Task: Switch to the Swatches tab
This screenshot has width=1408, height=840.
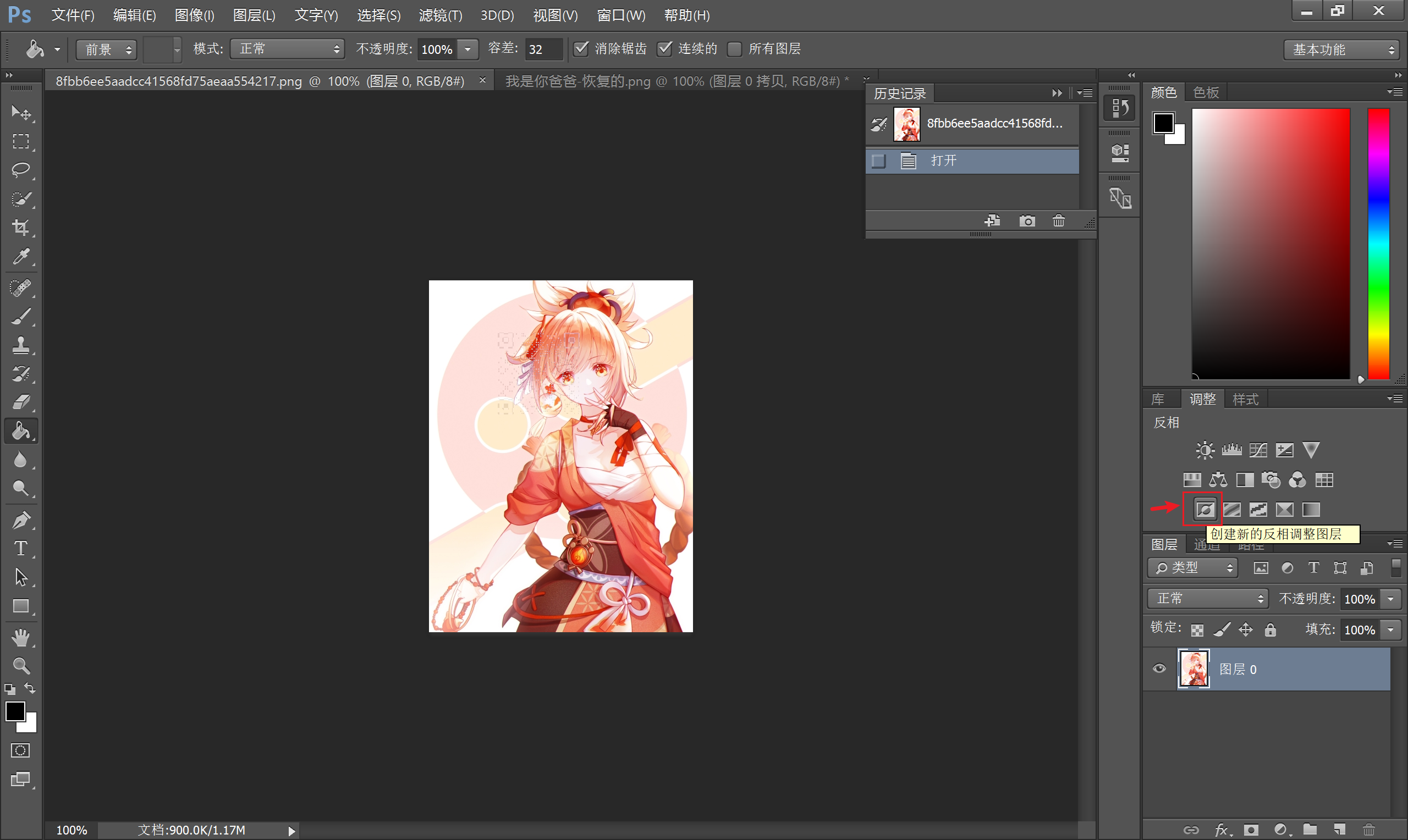Action: (1206, 92)
